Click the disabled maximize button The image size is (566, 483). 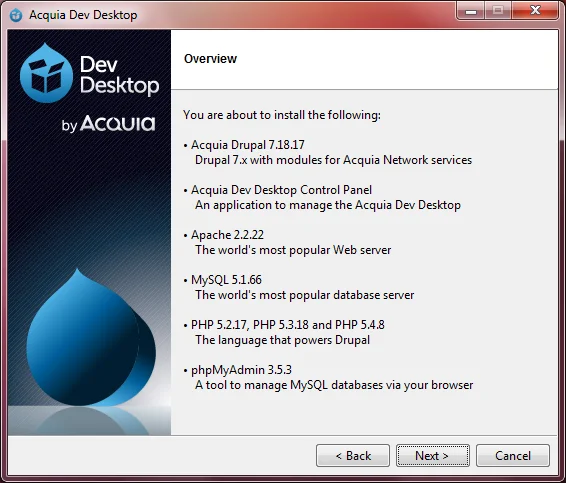coord(498,10)
